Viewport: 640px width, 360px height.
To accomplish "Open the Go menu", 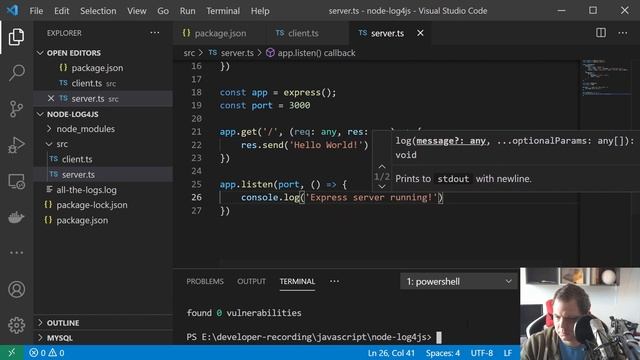I will (x=163, y=11).
